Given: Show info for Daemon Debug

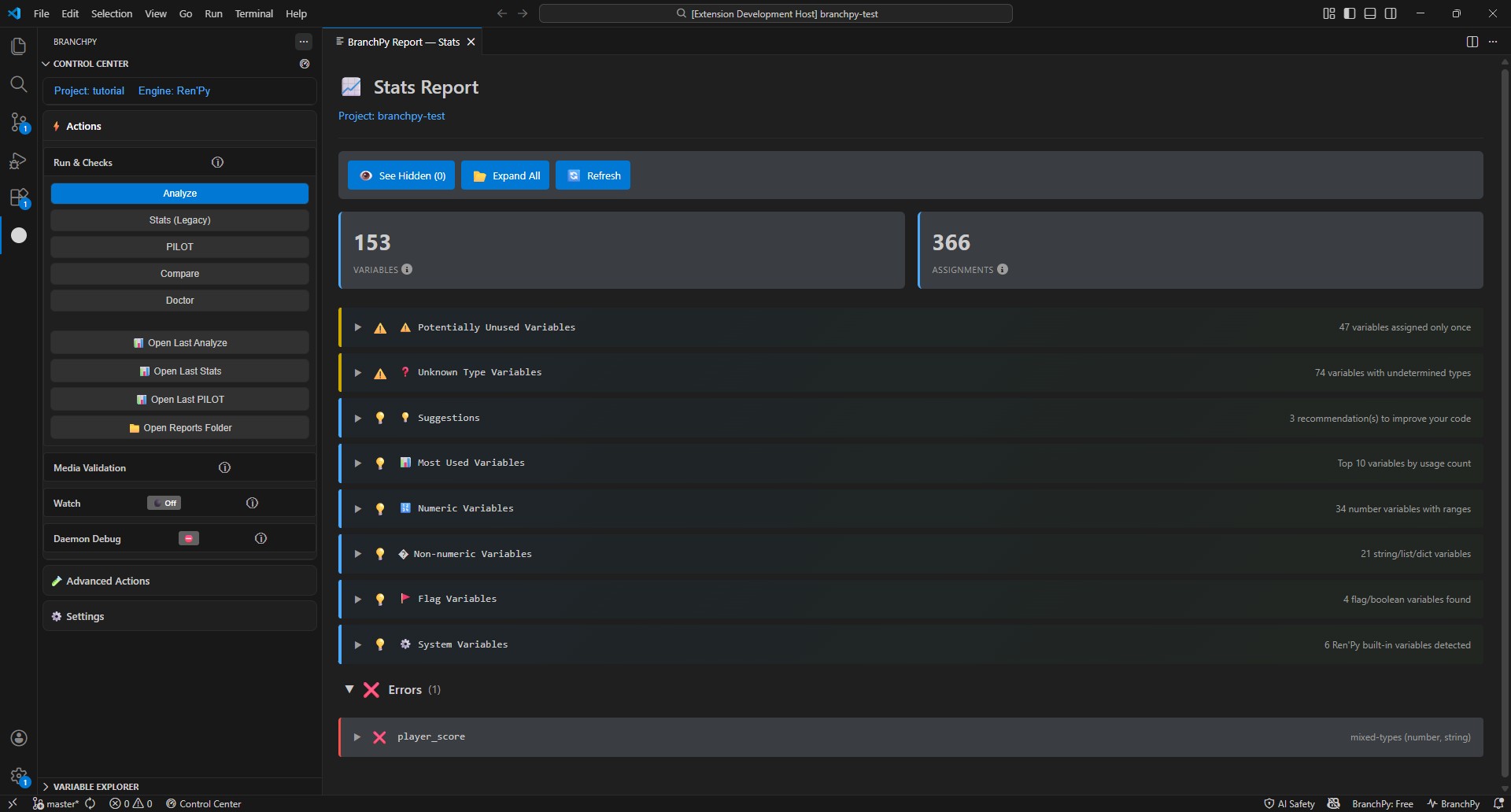Looking at the screenshot, I should (x=260, y=538).
